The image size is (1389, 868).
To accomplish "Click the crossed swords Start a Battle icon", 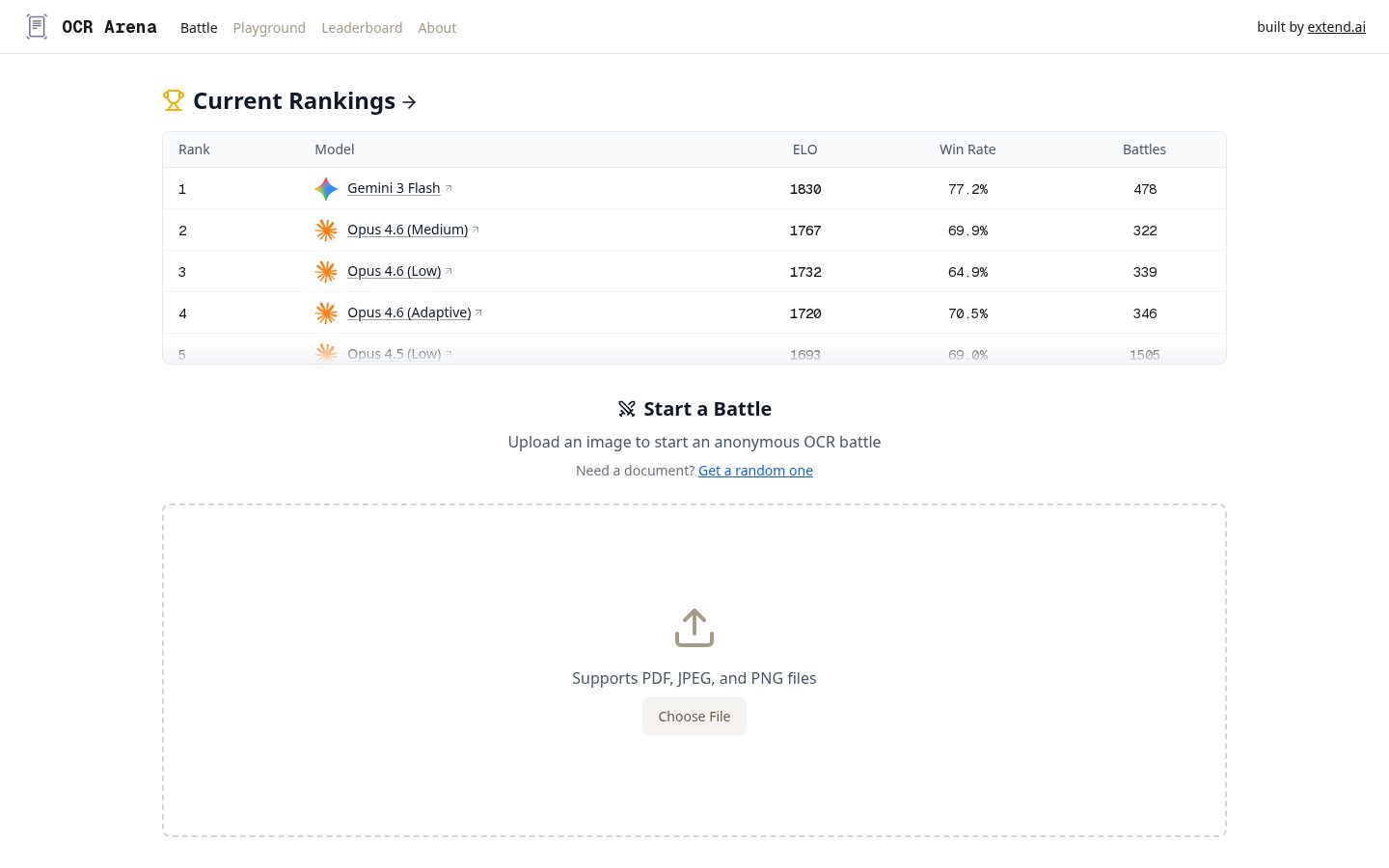I will pyautogui.click(x=627, y=409).
